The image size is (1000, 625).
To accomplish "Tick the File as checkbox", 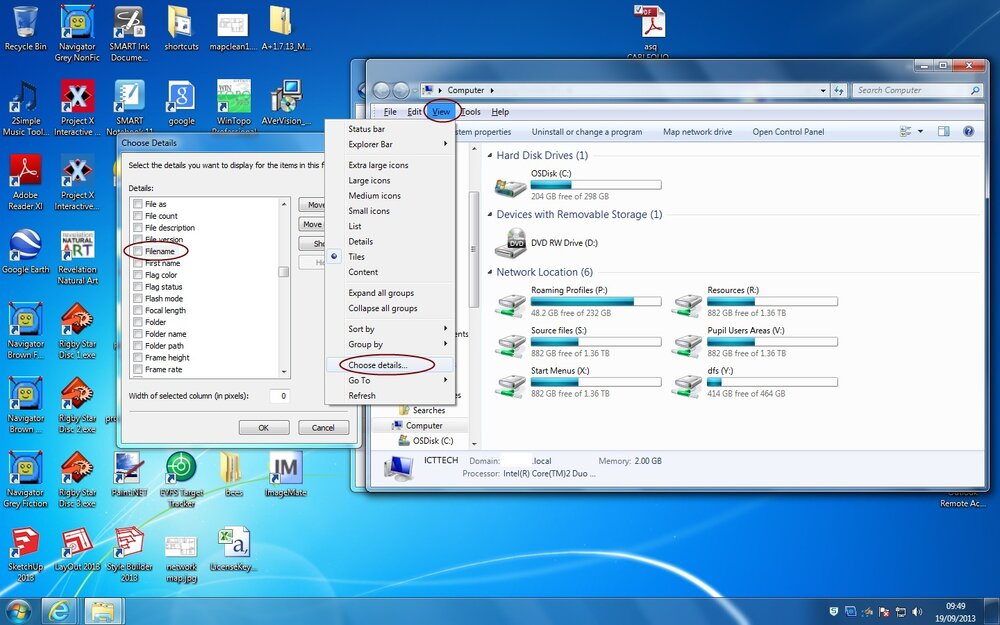I will pyautogui.click(x=137, y=204).
